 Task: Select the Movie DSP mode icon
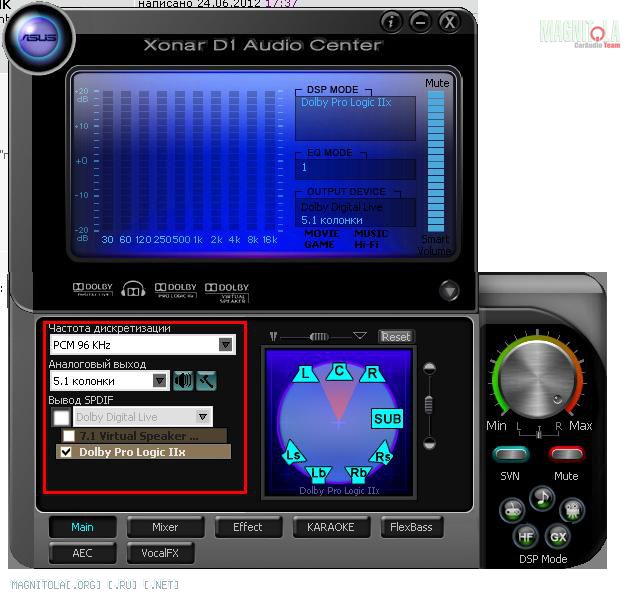tap(571, 510)
